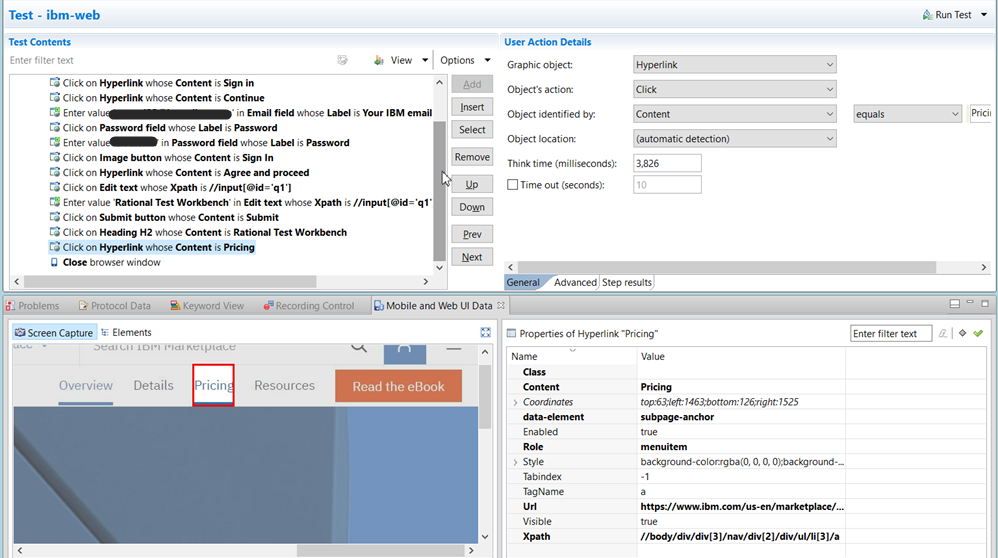Click the step icon for 'Rational Test Workbench' enter value row

coord(55,202)
